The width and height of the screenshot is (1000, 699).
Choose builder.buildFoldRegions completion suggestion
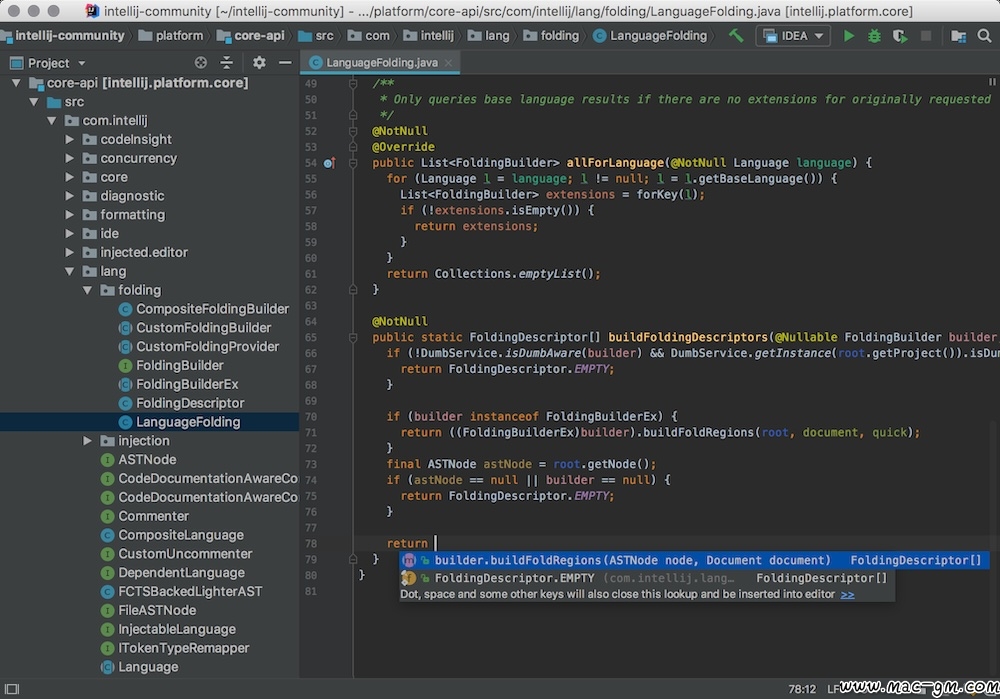coord(695,561)
